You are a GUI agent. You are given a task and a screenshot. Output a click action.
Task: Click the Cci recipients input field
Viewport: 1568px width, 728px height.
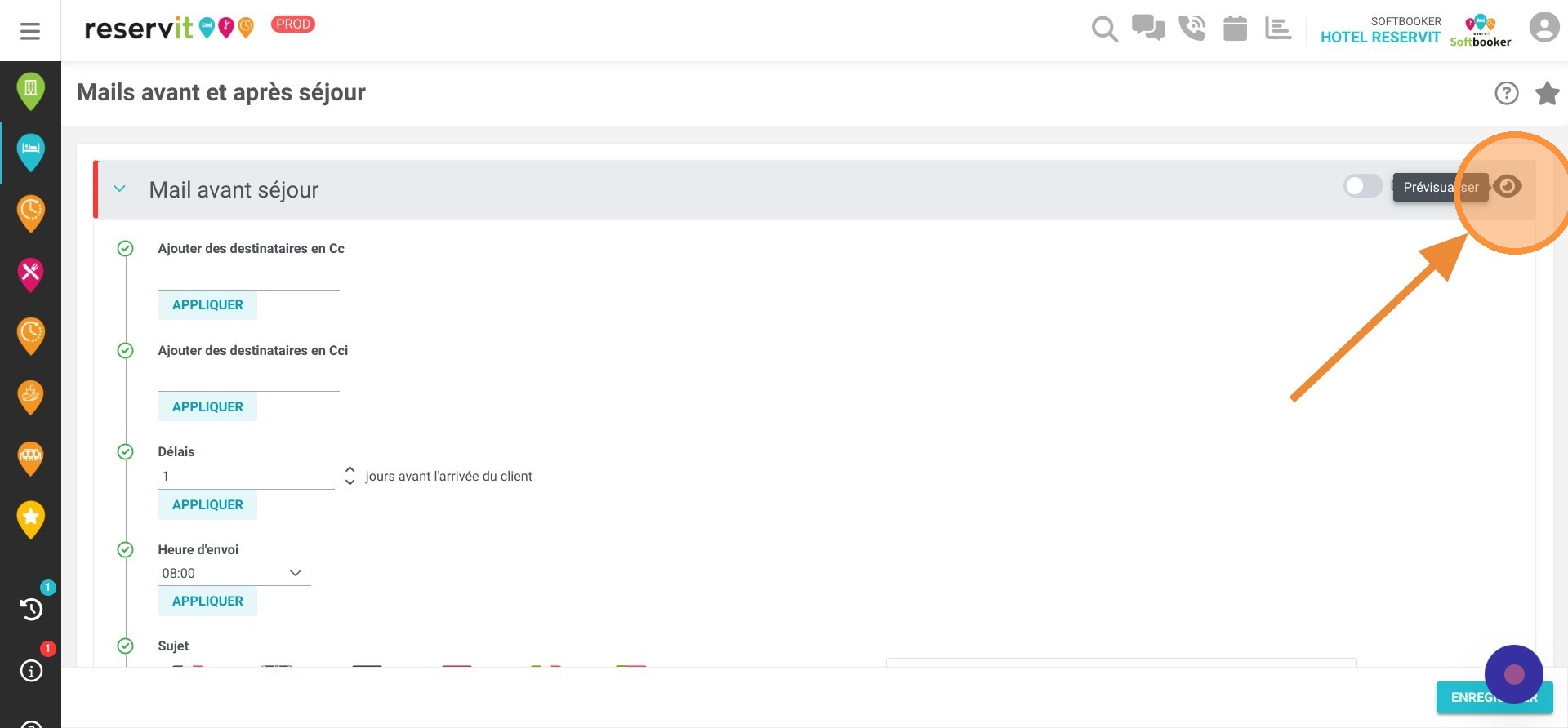(x=248, y=379)
